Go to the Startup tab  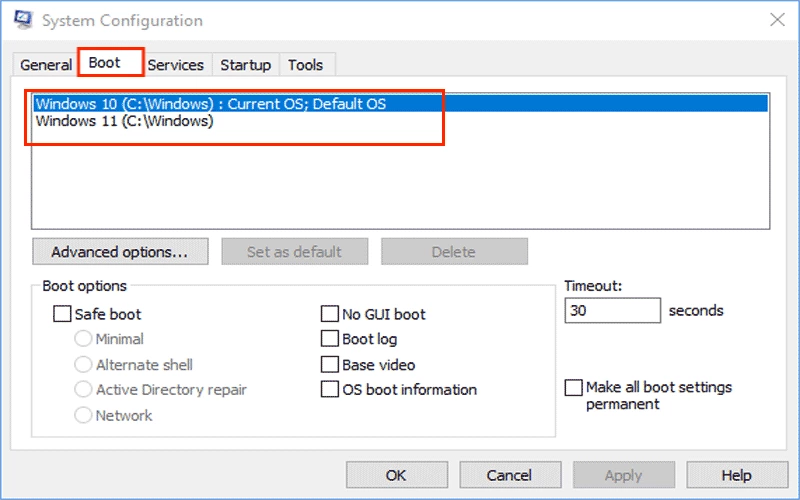pyautogui.click(x=245, y=65)
